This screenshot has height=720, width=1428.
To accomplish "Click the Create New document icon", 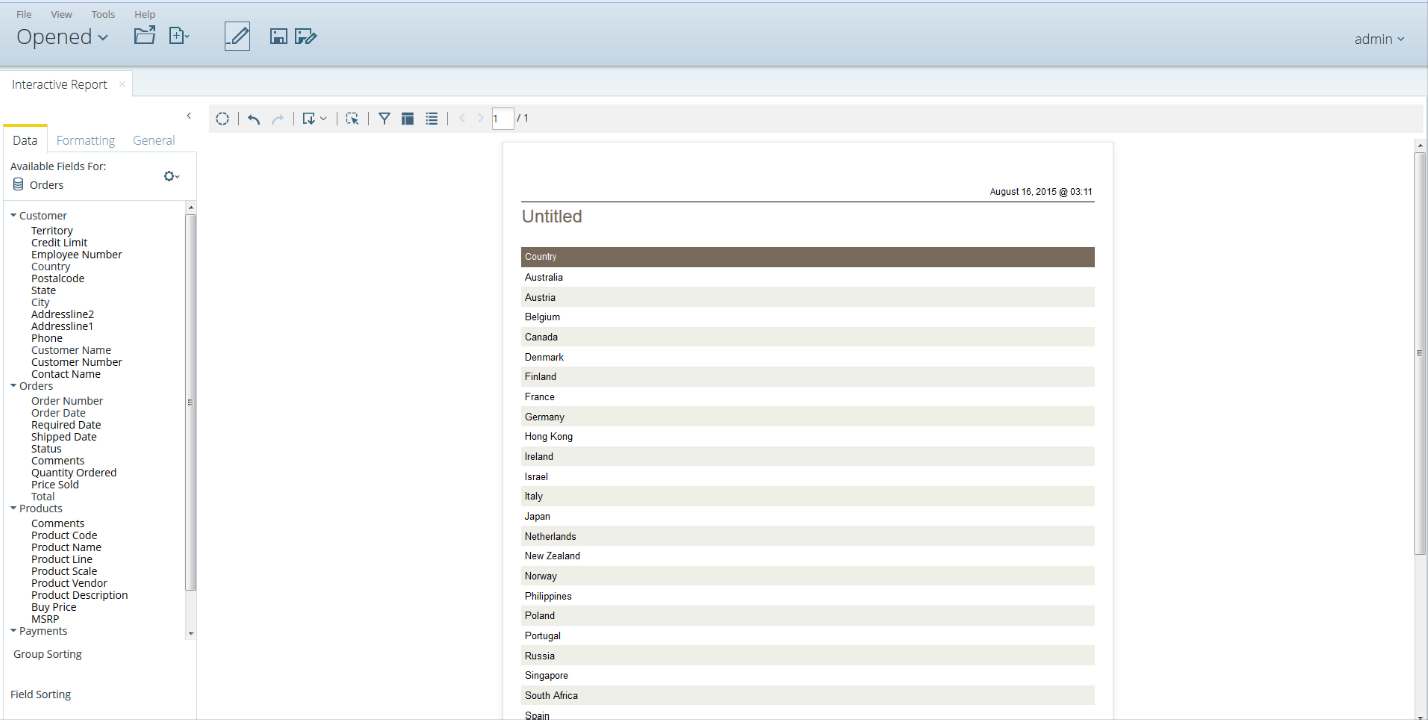I will click(179, 36).
